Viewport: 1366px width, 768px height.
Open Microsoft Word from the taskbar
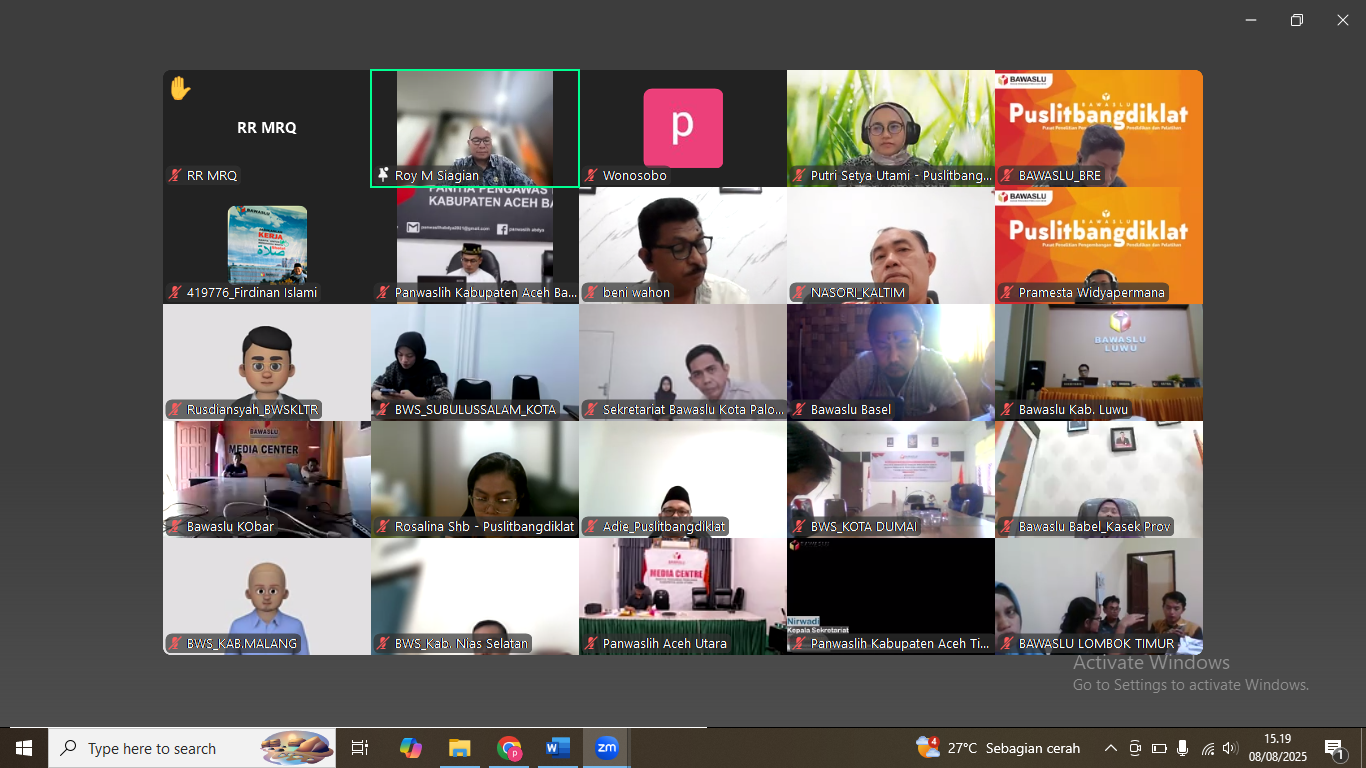click(557, 748)
